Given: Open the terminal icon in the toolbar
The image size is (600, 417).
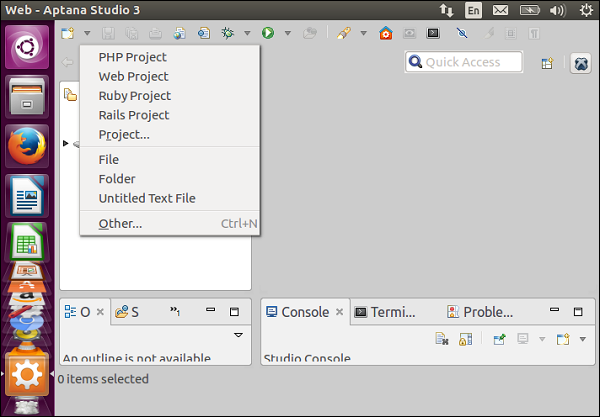Looking at the screenshot, I should coord(433,33).
